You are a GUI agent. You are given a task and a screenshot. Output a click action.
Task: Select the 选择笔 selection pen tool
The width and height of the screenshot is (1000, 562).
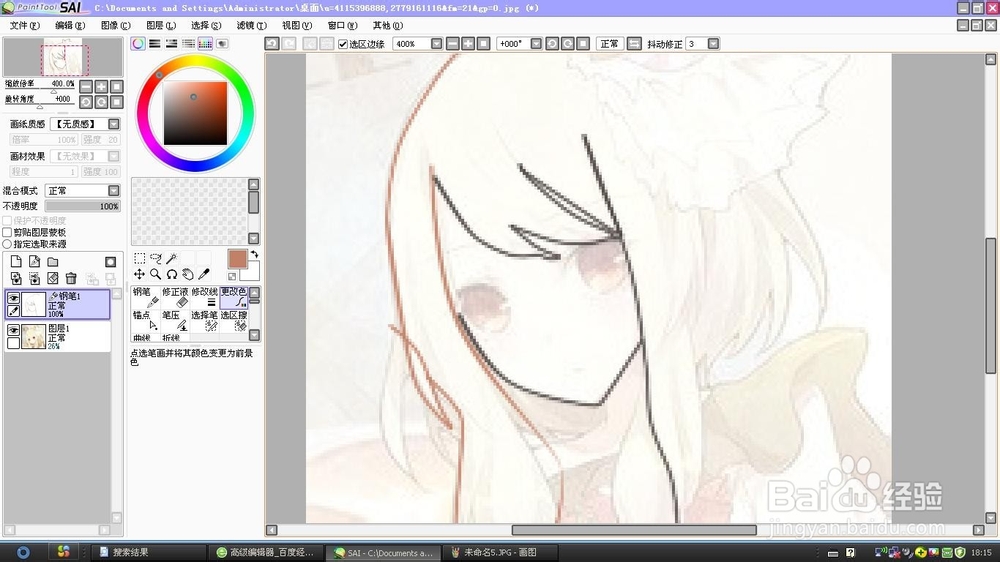[204, 321]
